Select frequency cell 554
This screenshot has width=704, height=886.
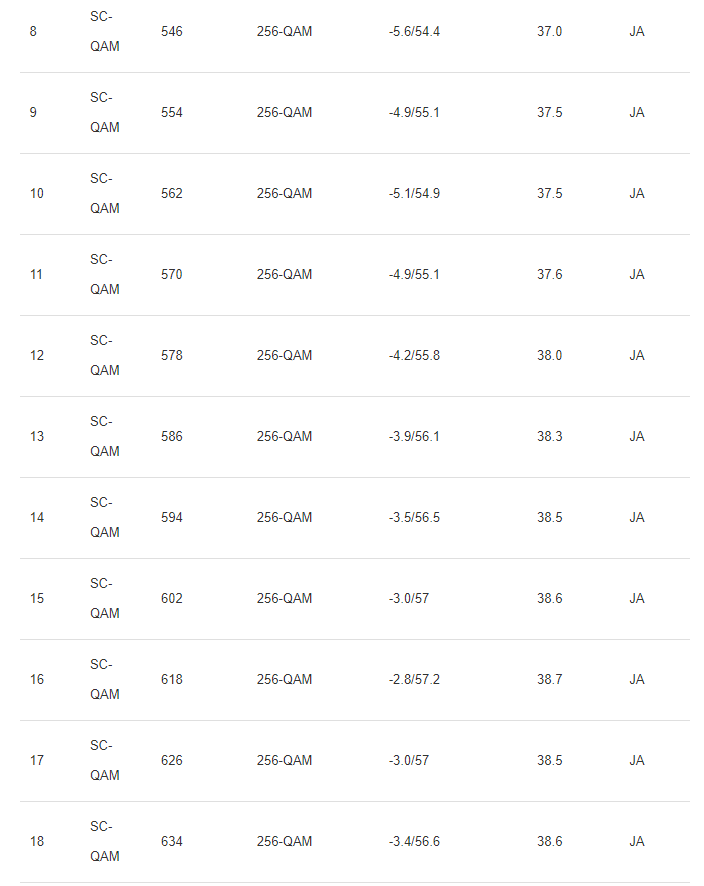172,113
